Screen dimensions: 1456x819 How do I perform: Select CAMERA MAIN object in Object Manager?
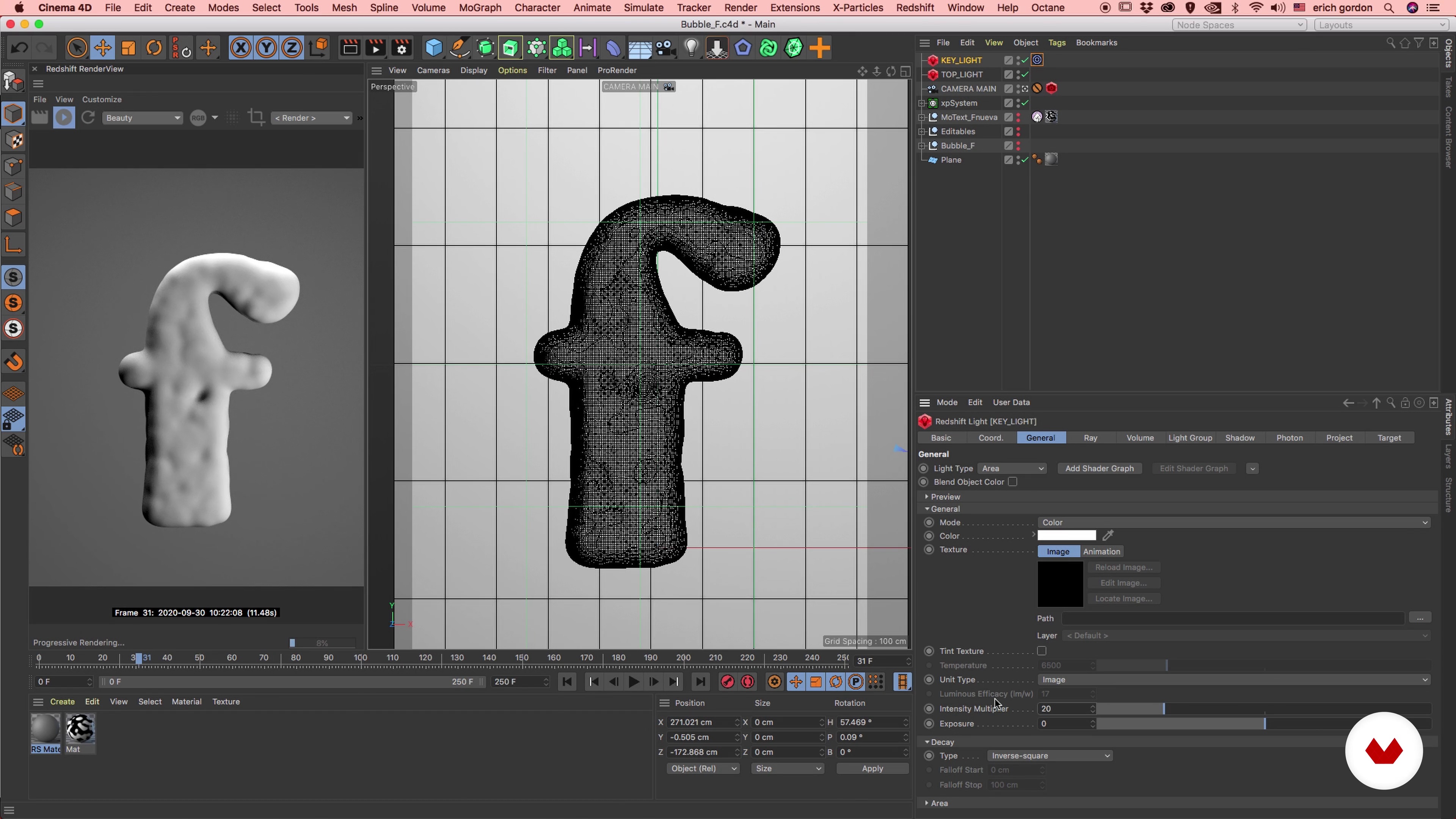[x=968, y=89]
